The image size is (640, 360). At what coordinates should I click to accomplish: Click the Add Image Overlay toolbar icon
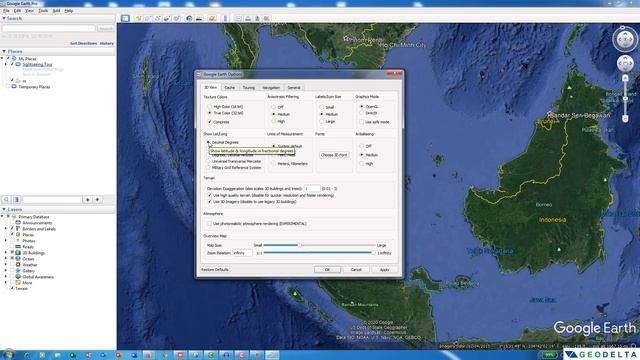167,18
